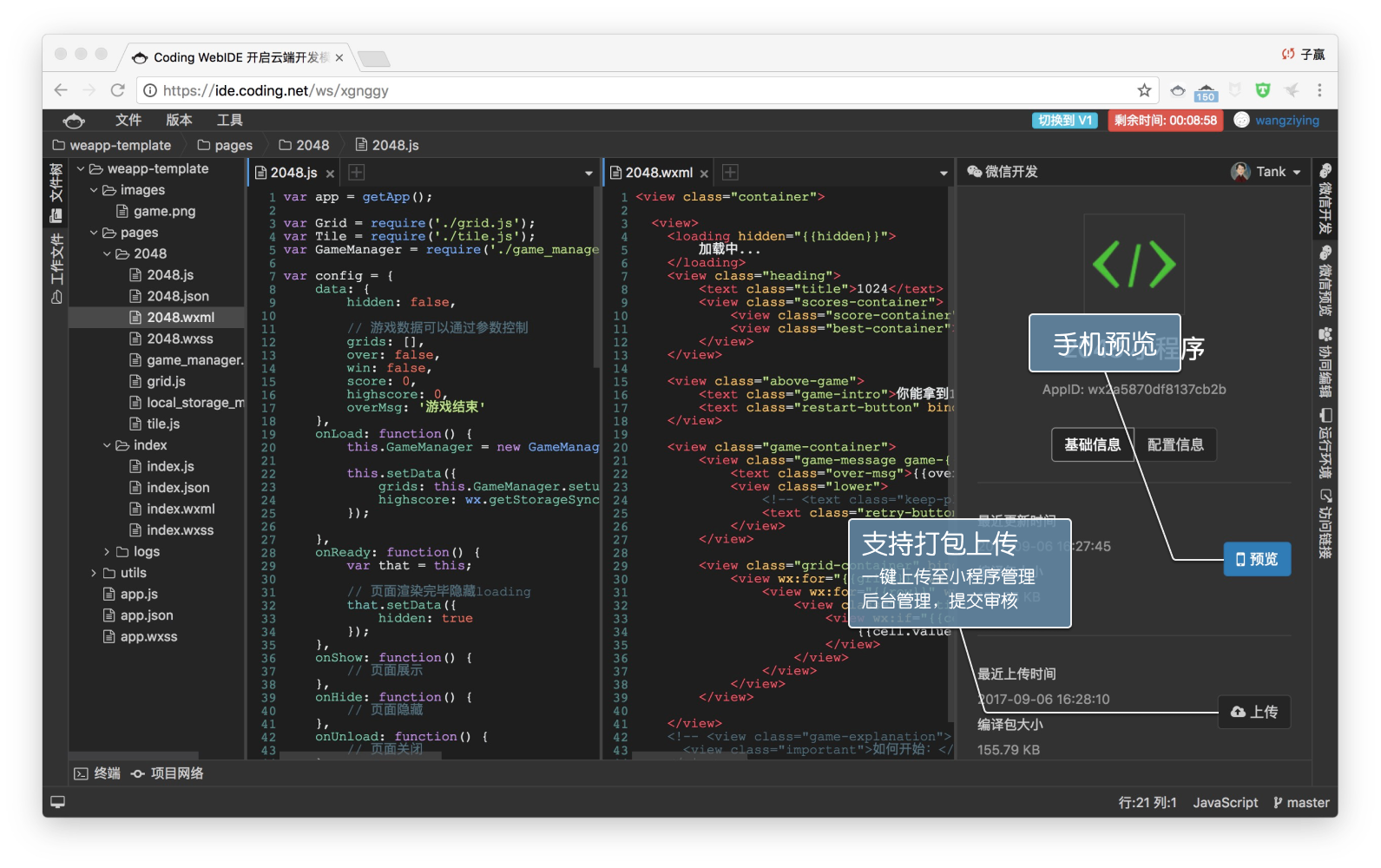1381x868 pixels.
Task: Click the master branch indicator
Action: click(x=1301, y=803)
